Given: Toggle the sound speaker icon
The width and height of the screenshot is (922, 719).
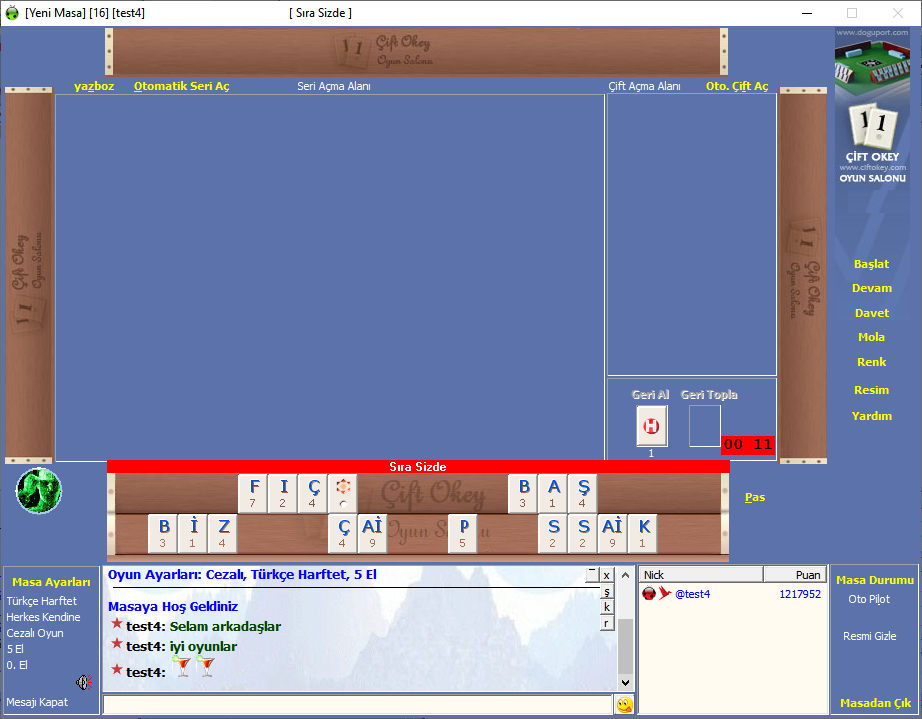Looking at the screenshot, I should [83, 683].
